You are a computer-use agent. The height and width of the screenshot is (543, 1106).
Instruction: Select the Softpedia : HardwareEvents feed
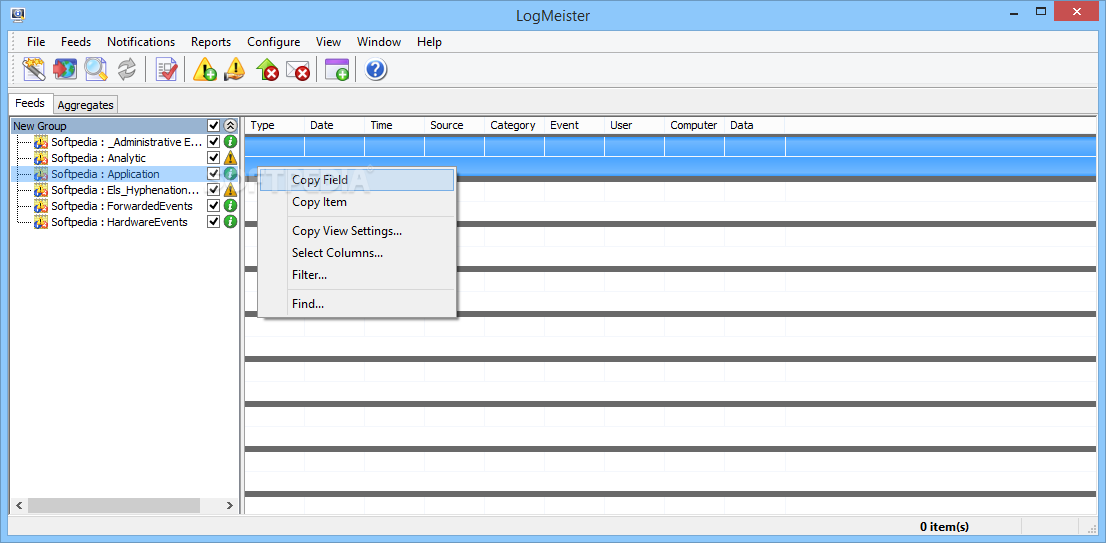coord(119,221)
